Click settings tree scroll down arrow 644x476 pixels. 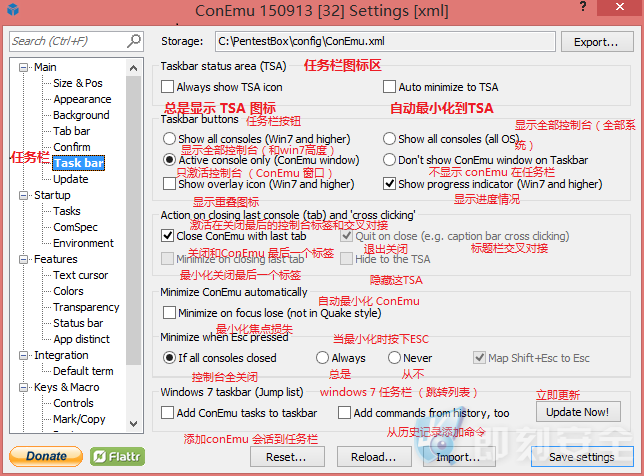133,423
